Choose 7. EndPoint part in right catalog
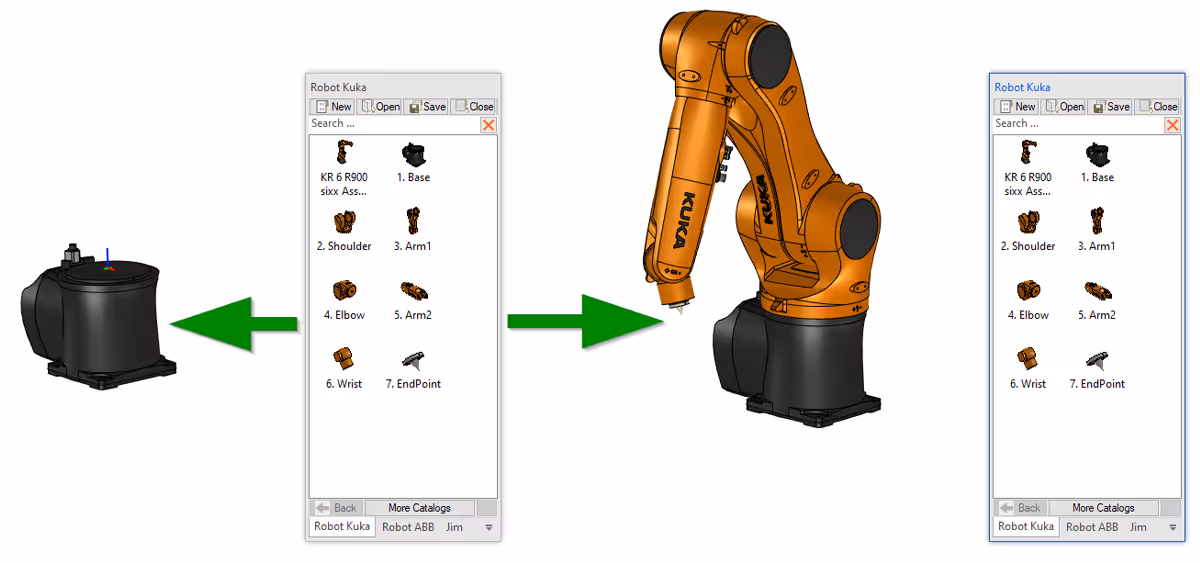This screenshot has height=563, width=1200. tap(1097, 369)
